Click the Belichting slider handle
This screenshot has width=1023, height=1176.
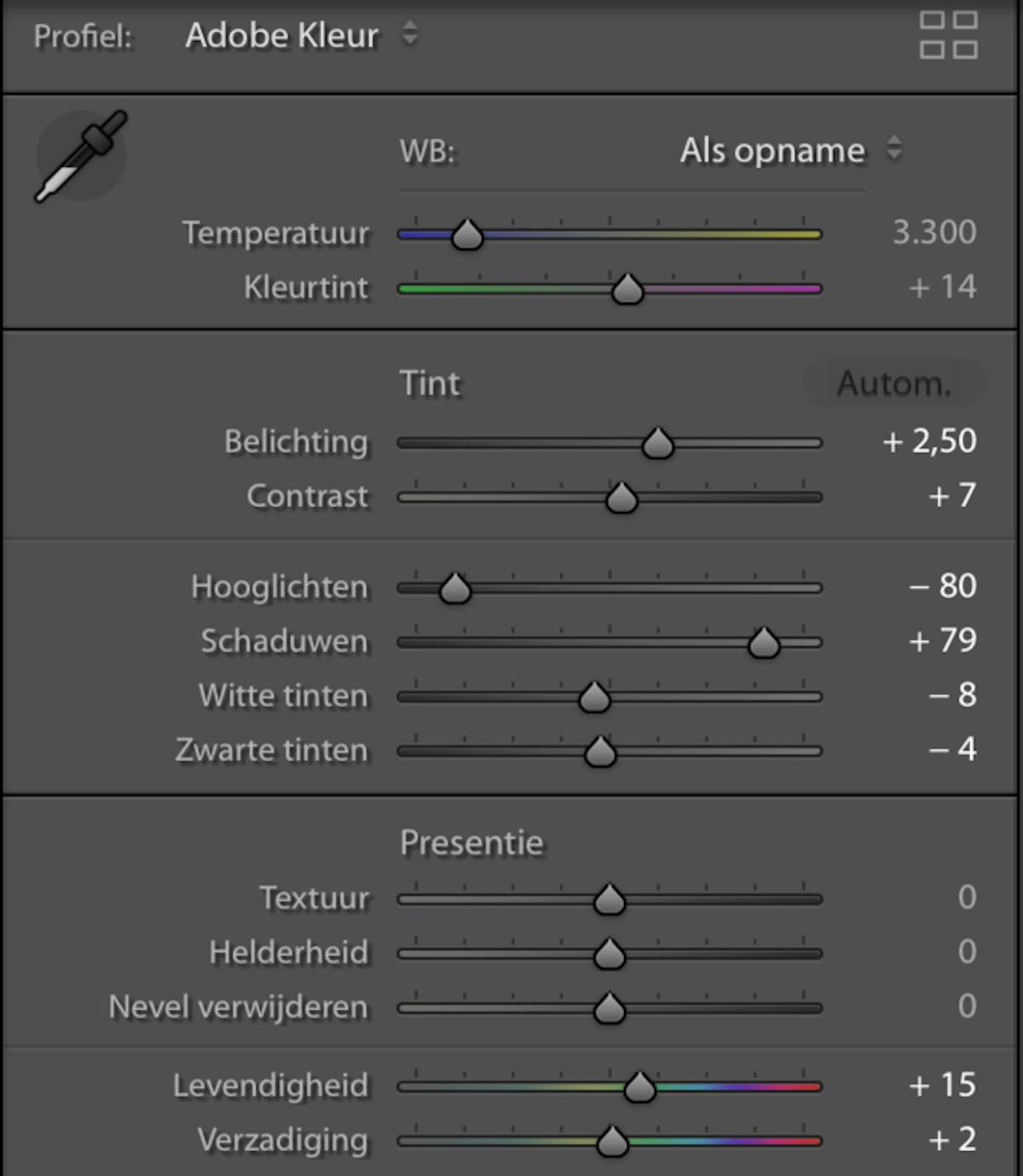click(x=658, y=443)
